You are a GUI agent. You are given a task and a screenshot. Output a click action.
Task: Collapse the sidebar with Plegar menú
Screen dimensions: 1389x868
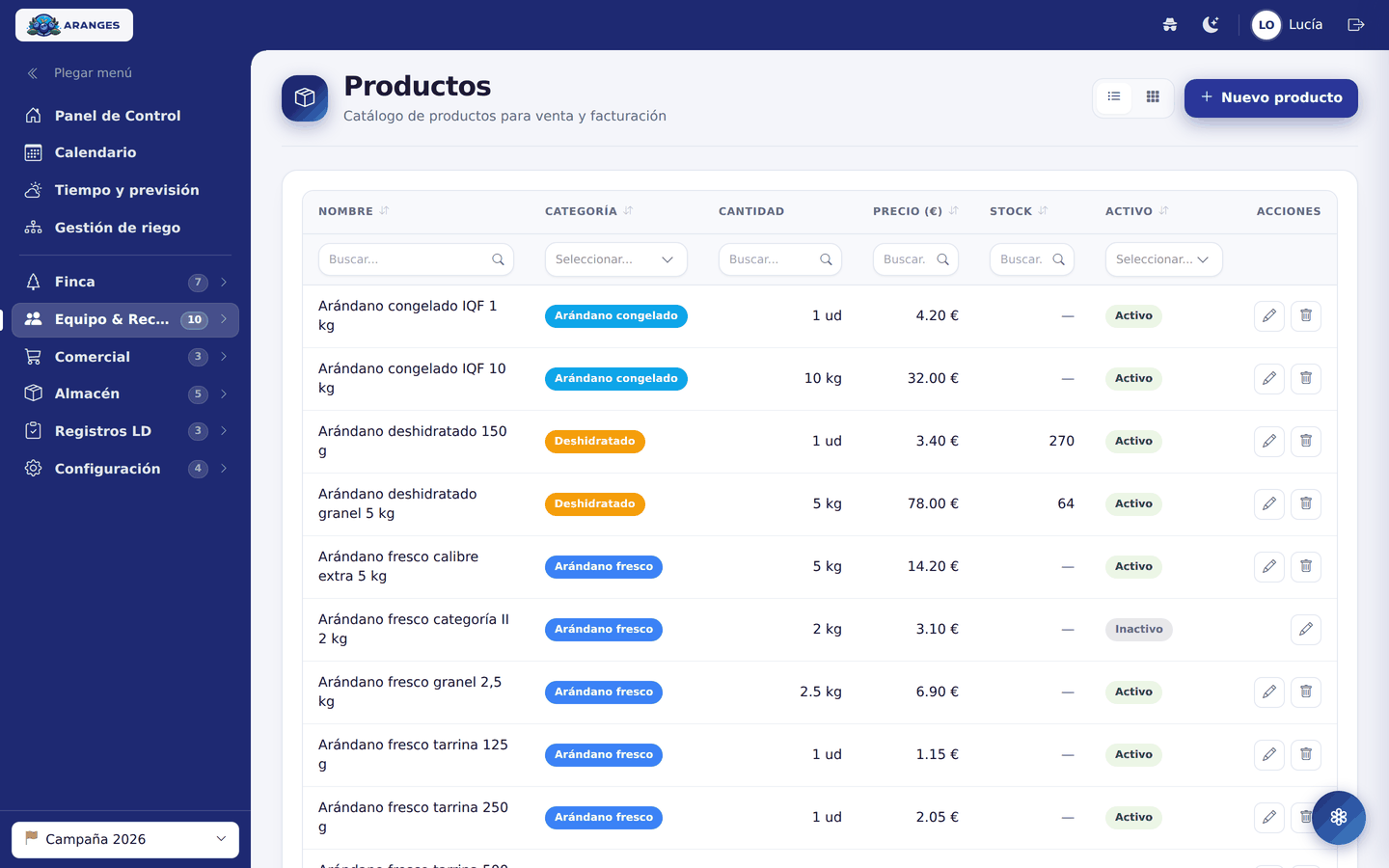79,73
